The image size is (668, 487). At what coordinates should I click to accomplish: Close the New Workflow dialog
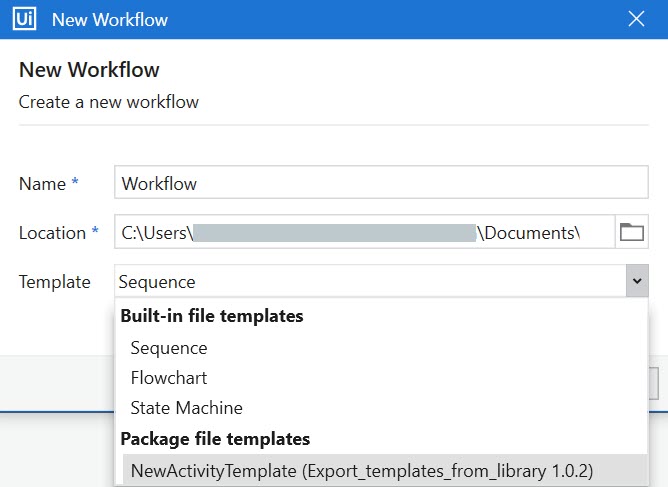(x=636, y=19)
